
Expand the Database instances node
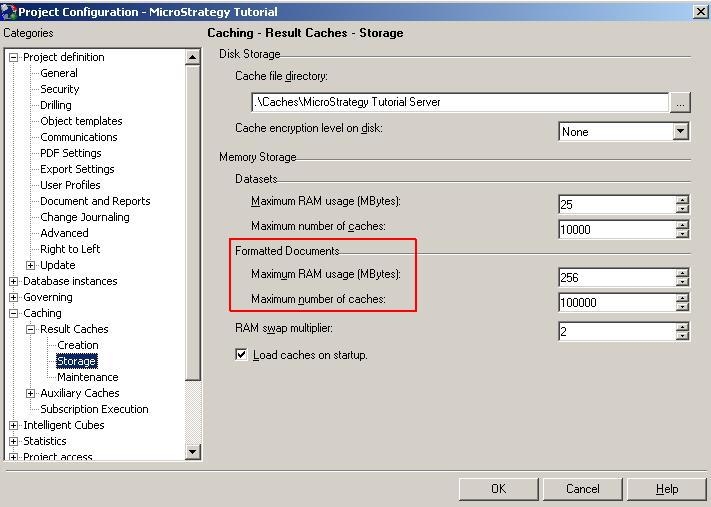(14, 281)
